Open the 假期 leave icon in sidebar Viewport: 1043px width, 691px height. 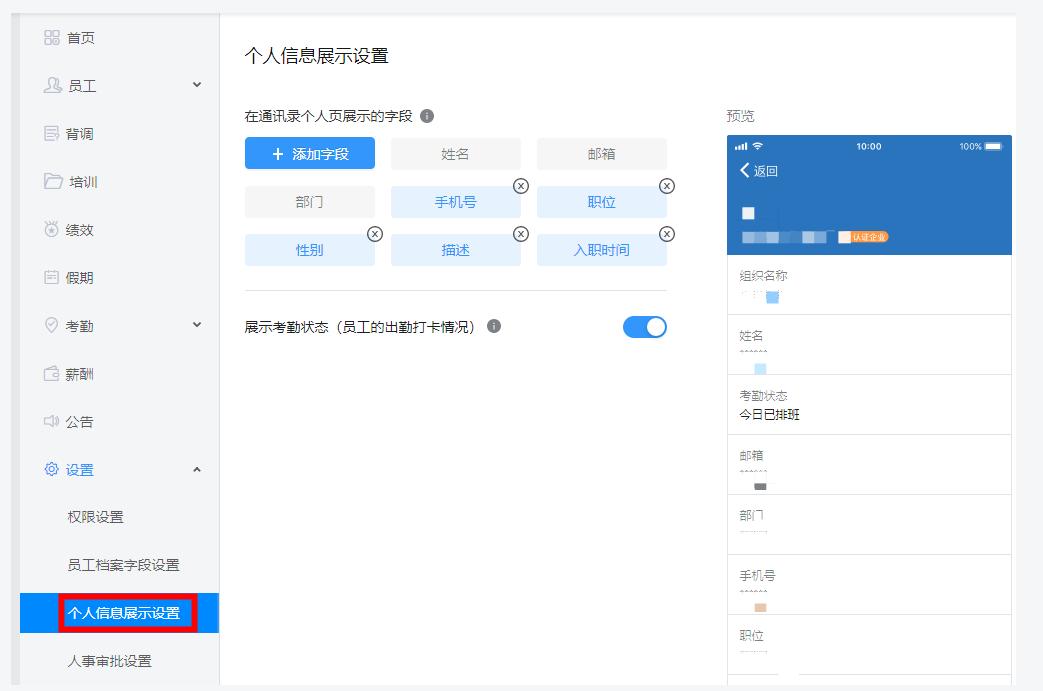click(55, 278)
